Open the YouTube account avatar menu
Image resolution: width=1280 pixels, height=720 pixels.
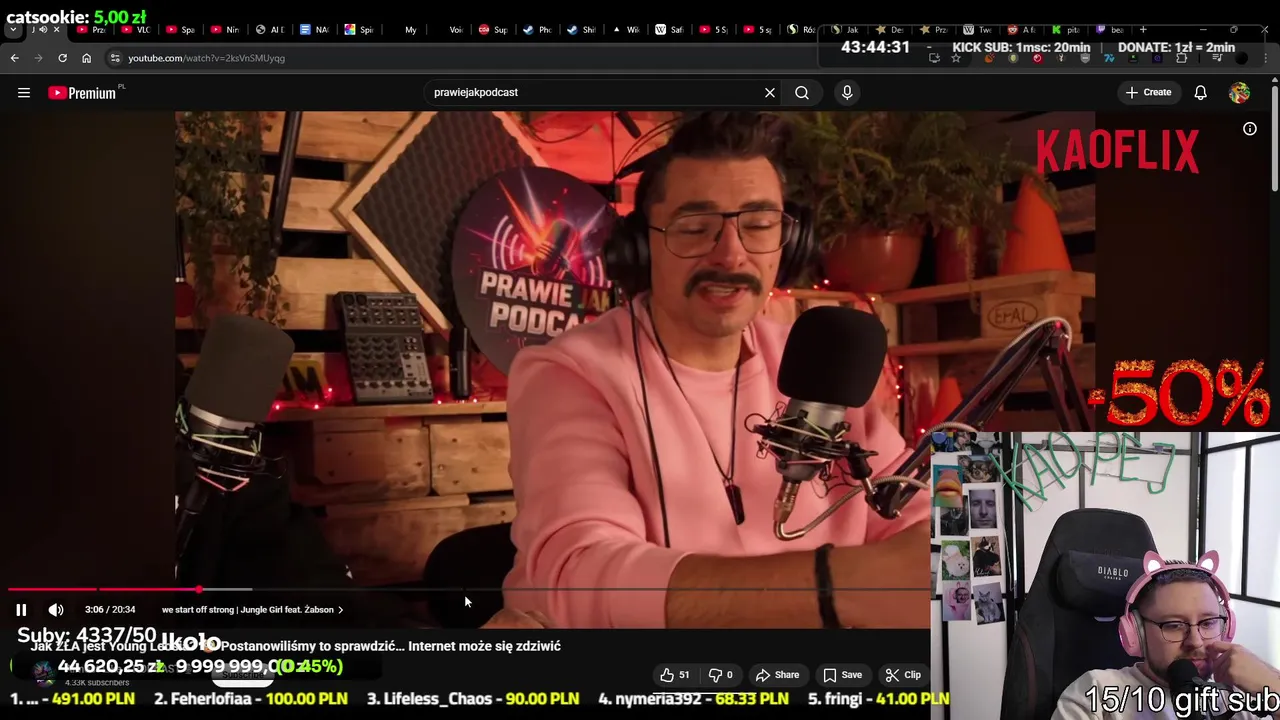tap(1239, 92)
